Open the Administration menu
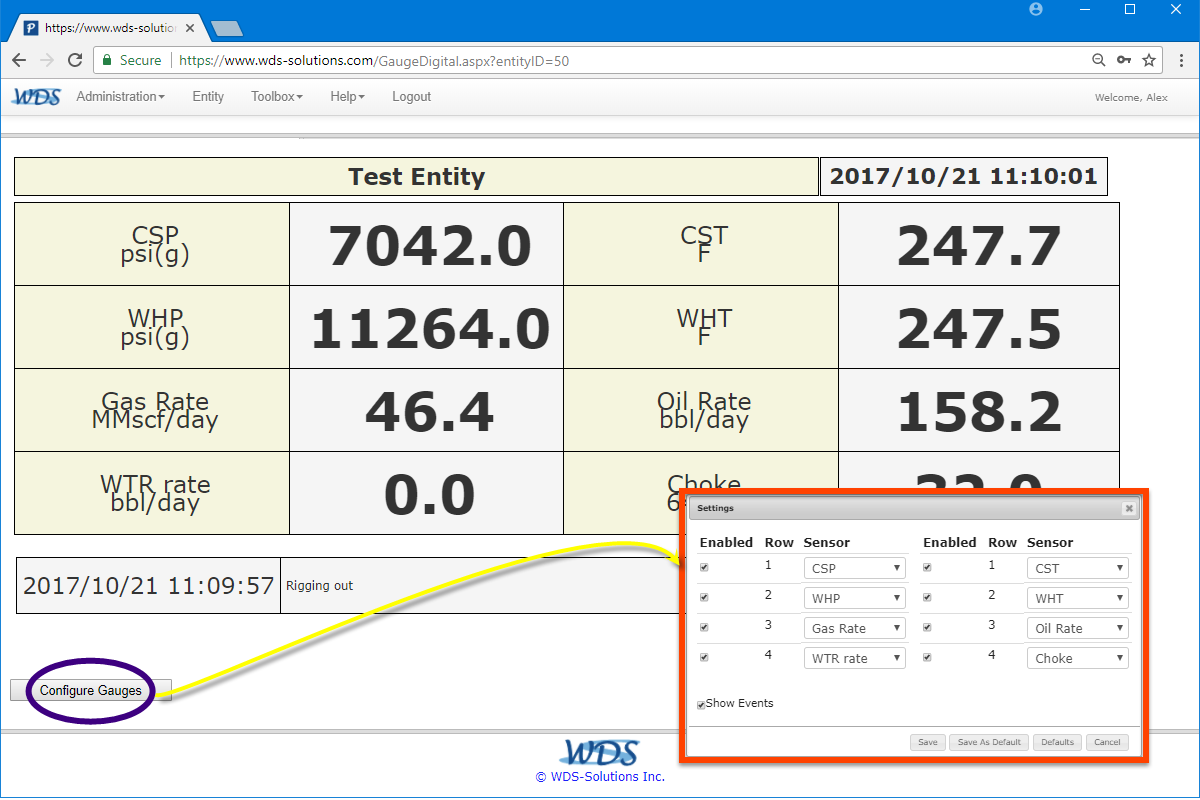1200x800 pixels. coord(121,97)
